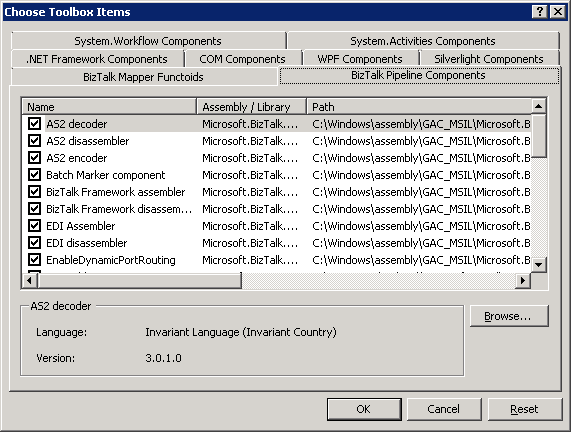Screen dimensions: 571x432
Task: Open the BizTalk Mapper Functoids tab
Action: click(143, 77)
